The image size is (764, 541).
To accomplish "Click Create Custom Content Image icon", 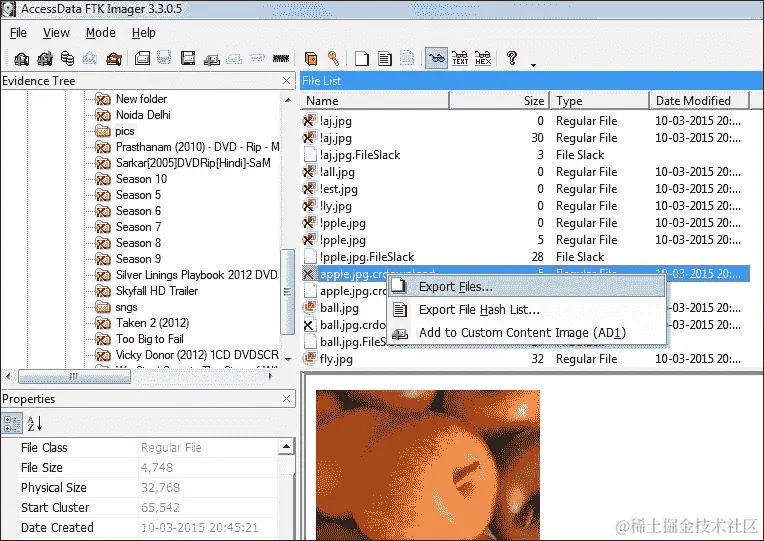I will click(234, 58).
